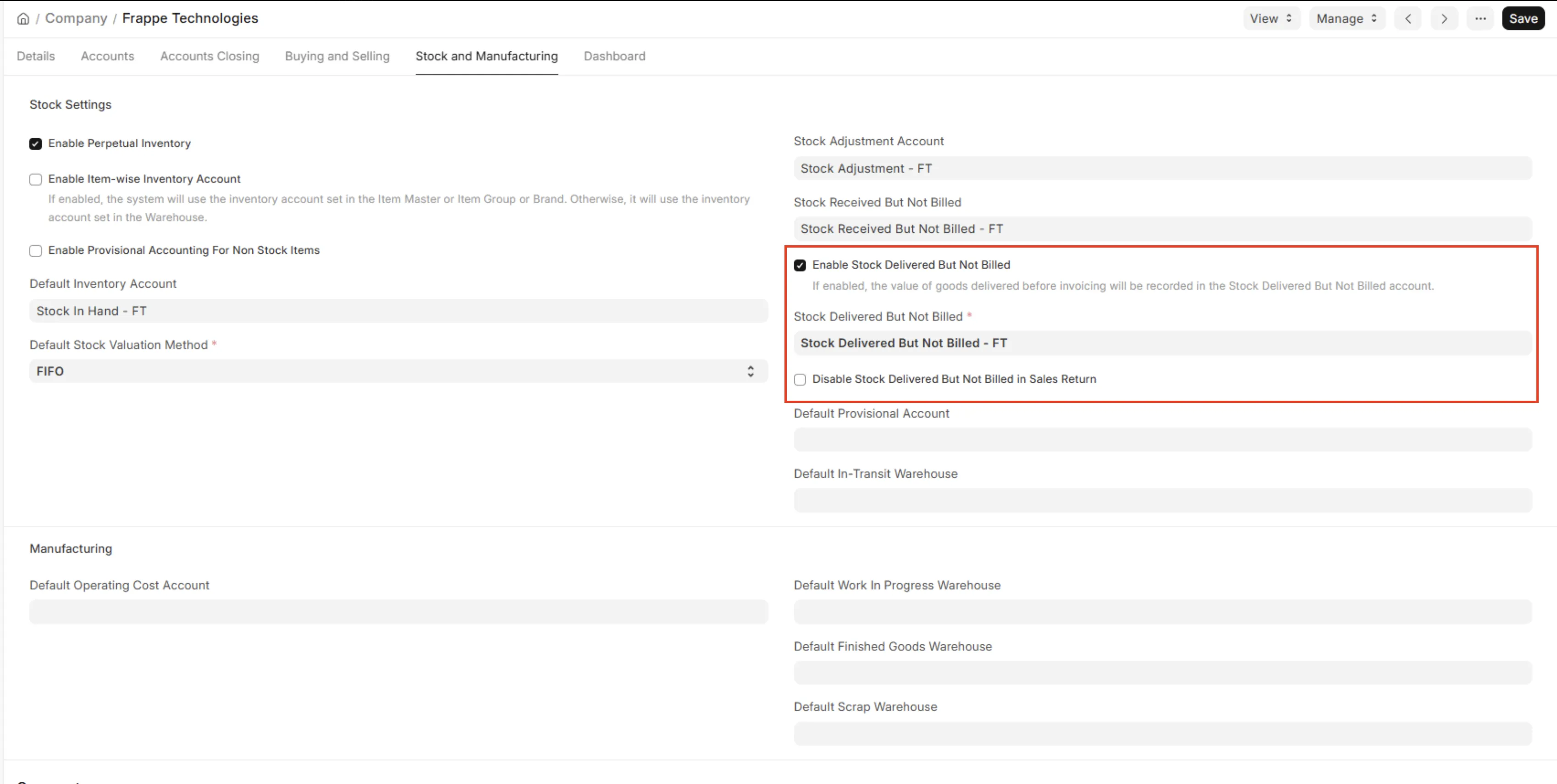This screenshot has height=784, width=1557.
Task: Switch to the Accounts tab
Action: tap(108, 56)
